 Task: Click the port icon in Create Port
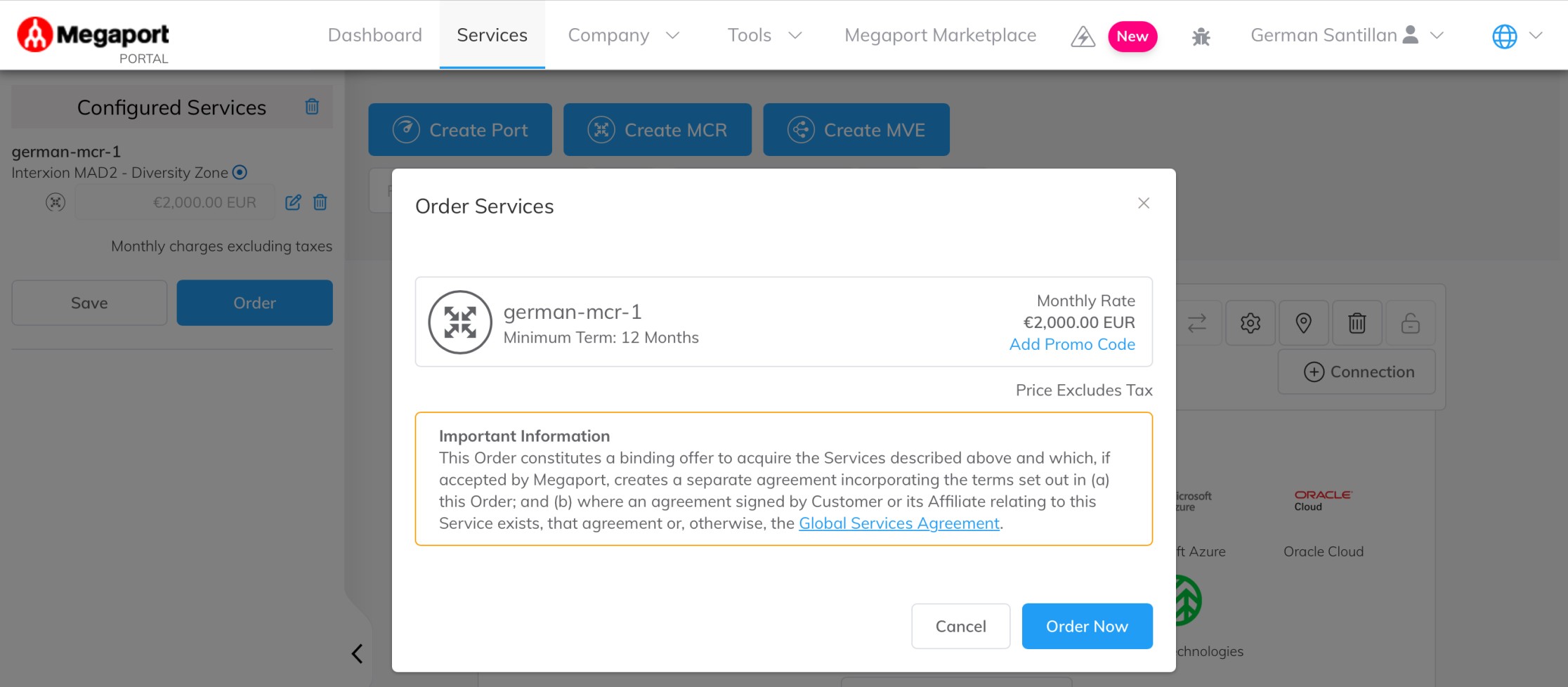click(x=406, y=130)
